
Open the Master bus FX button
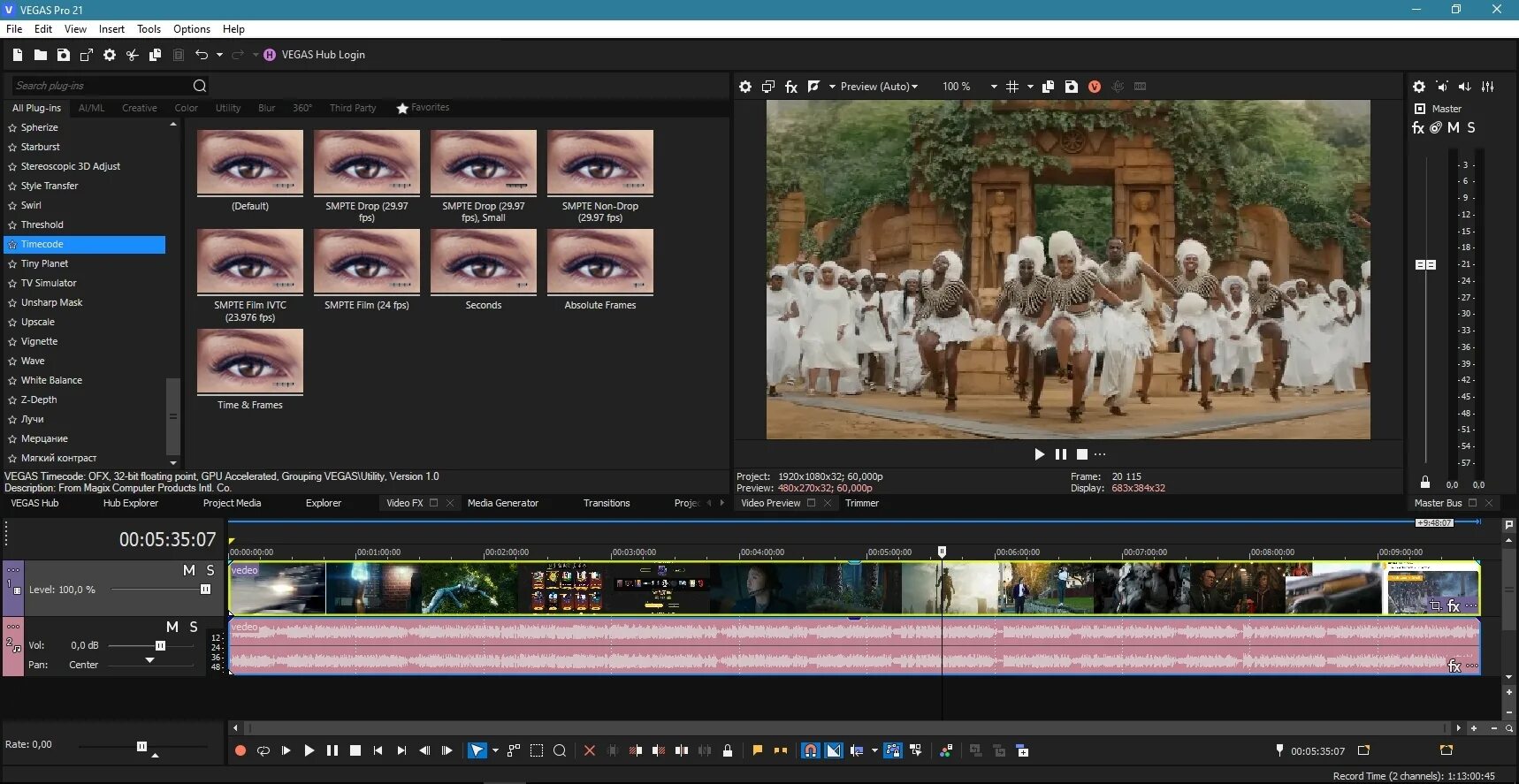[1418, 128]
